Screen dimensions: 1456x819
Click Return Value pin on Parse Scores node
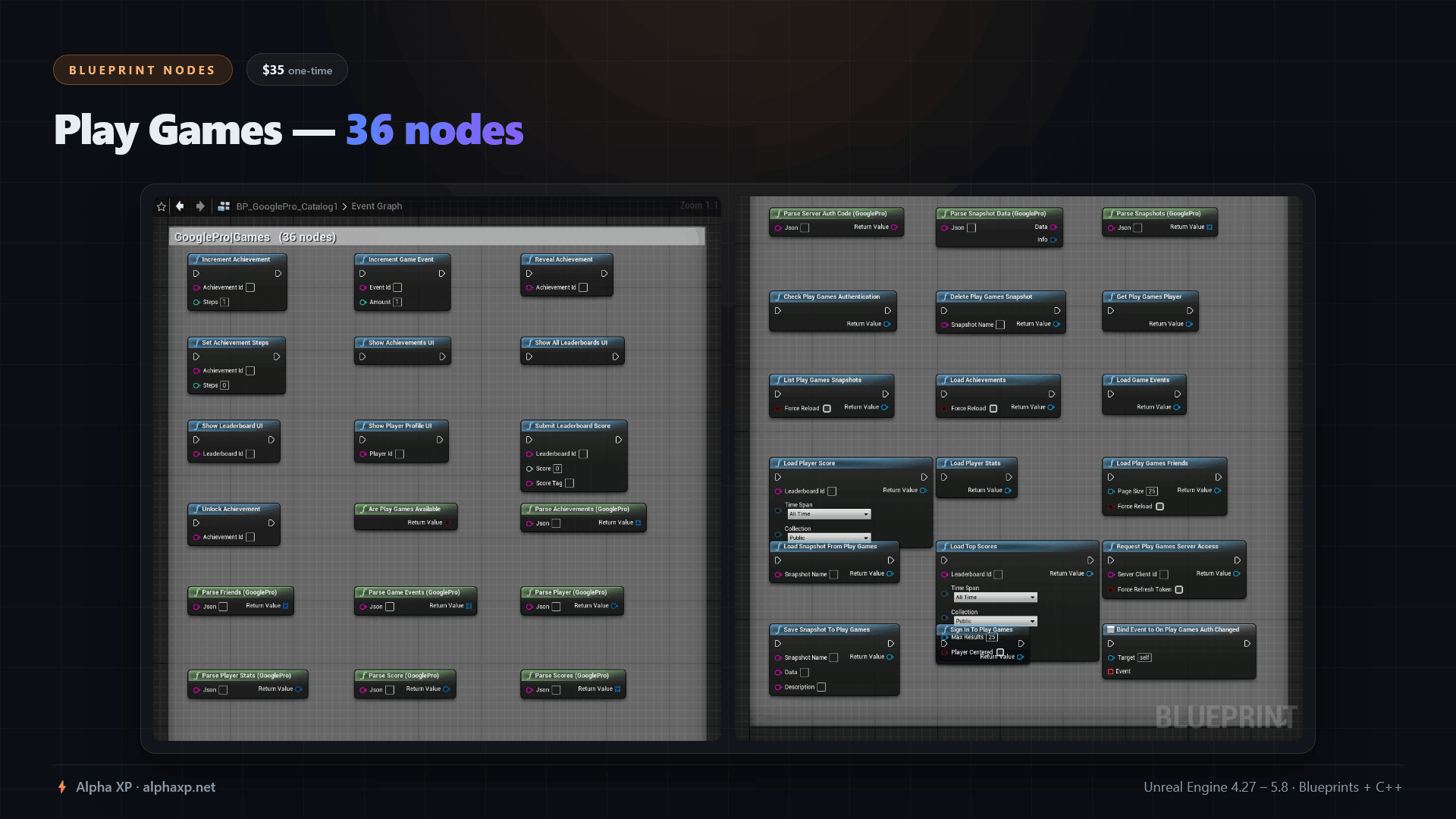618,689
